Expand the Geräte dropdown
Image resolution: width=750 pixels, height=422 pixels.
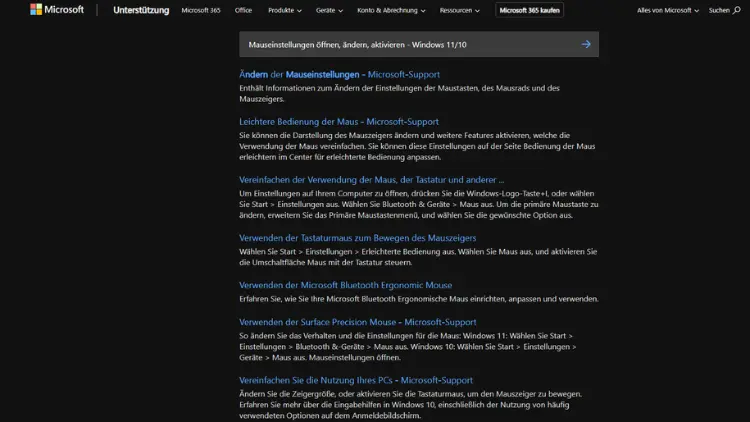click(329, 10)
